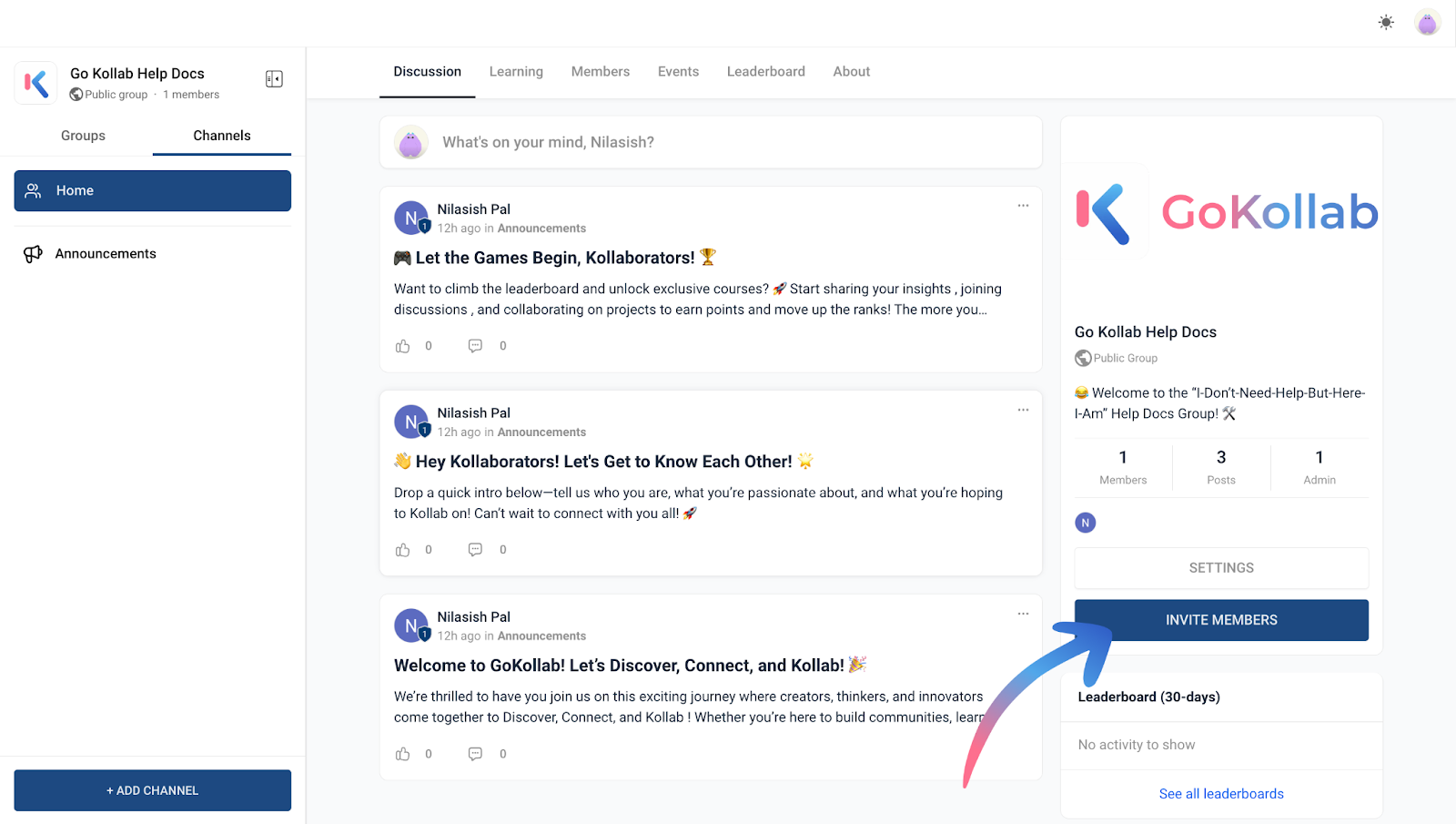Open See all leaderboards link
Image resolution: width=1456 pixels, height=824 pixels.
1221,794
